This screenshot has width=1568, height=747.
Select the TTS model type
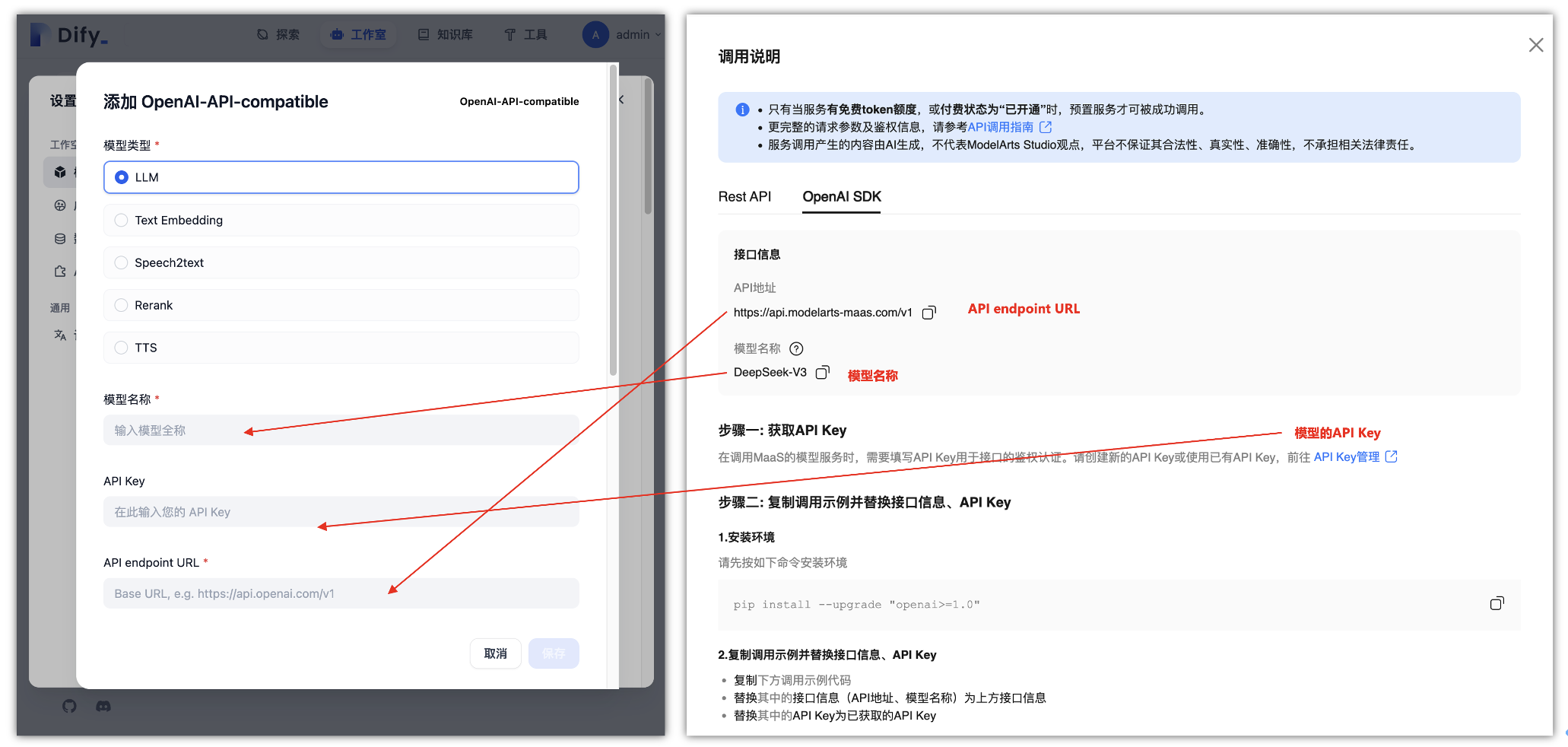pos(341,348)
